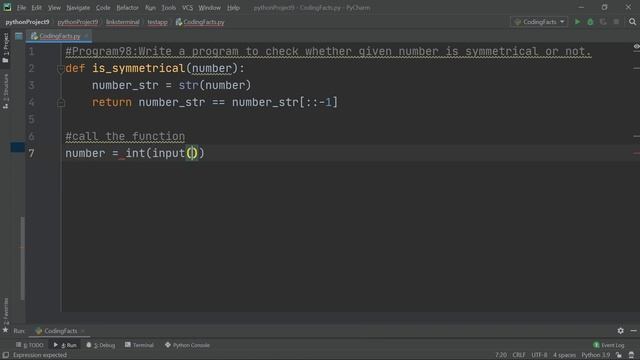Close the CodingFacts run tab
The image size is (640, 360).
[83, 331]
